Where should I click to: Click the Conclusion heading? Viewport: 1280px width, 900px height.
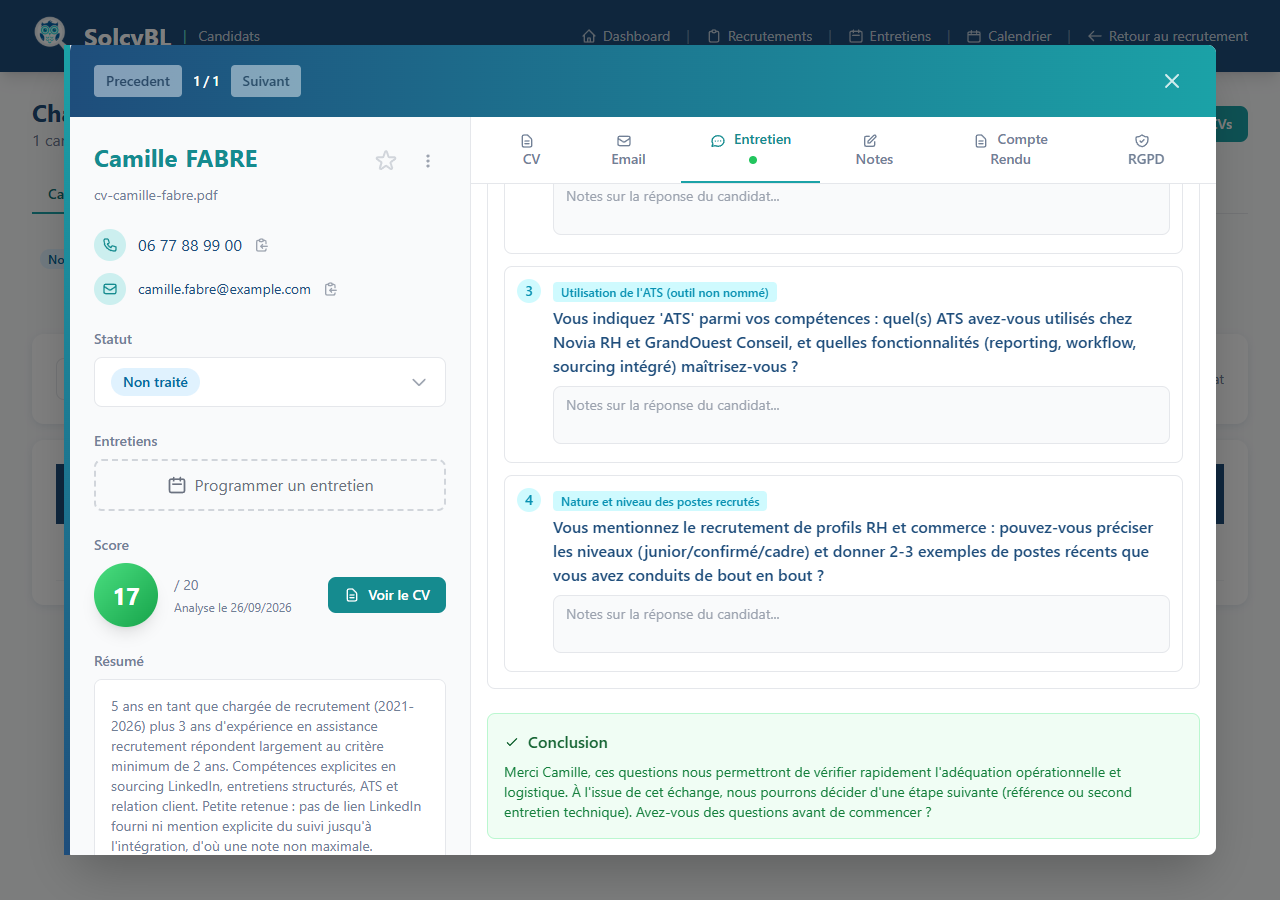click(x=567, y=742)
